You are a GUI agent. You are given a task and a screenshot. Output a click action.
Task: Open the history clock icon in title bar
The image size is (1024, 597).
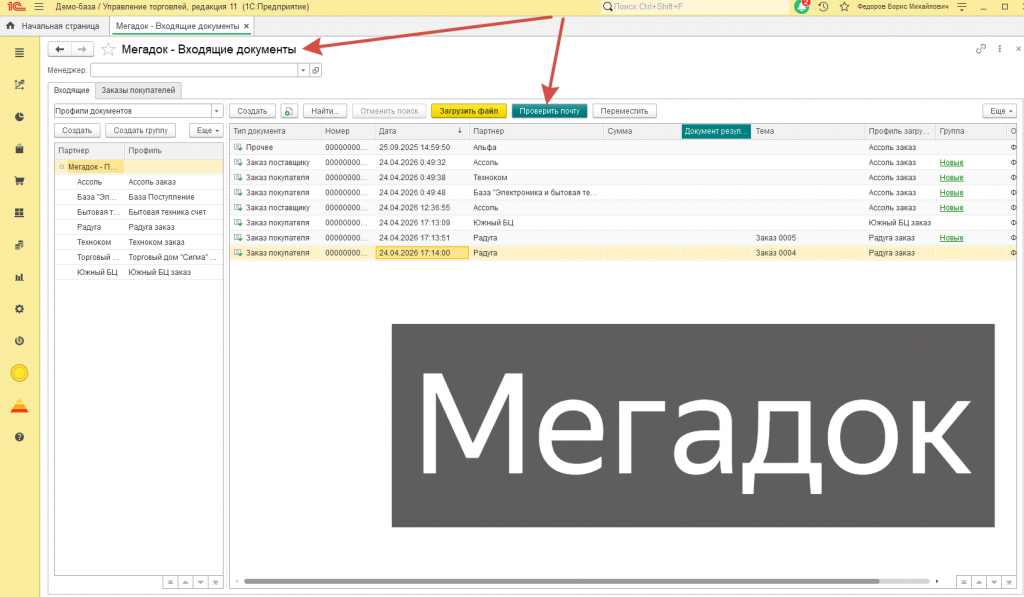(824, 7)
